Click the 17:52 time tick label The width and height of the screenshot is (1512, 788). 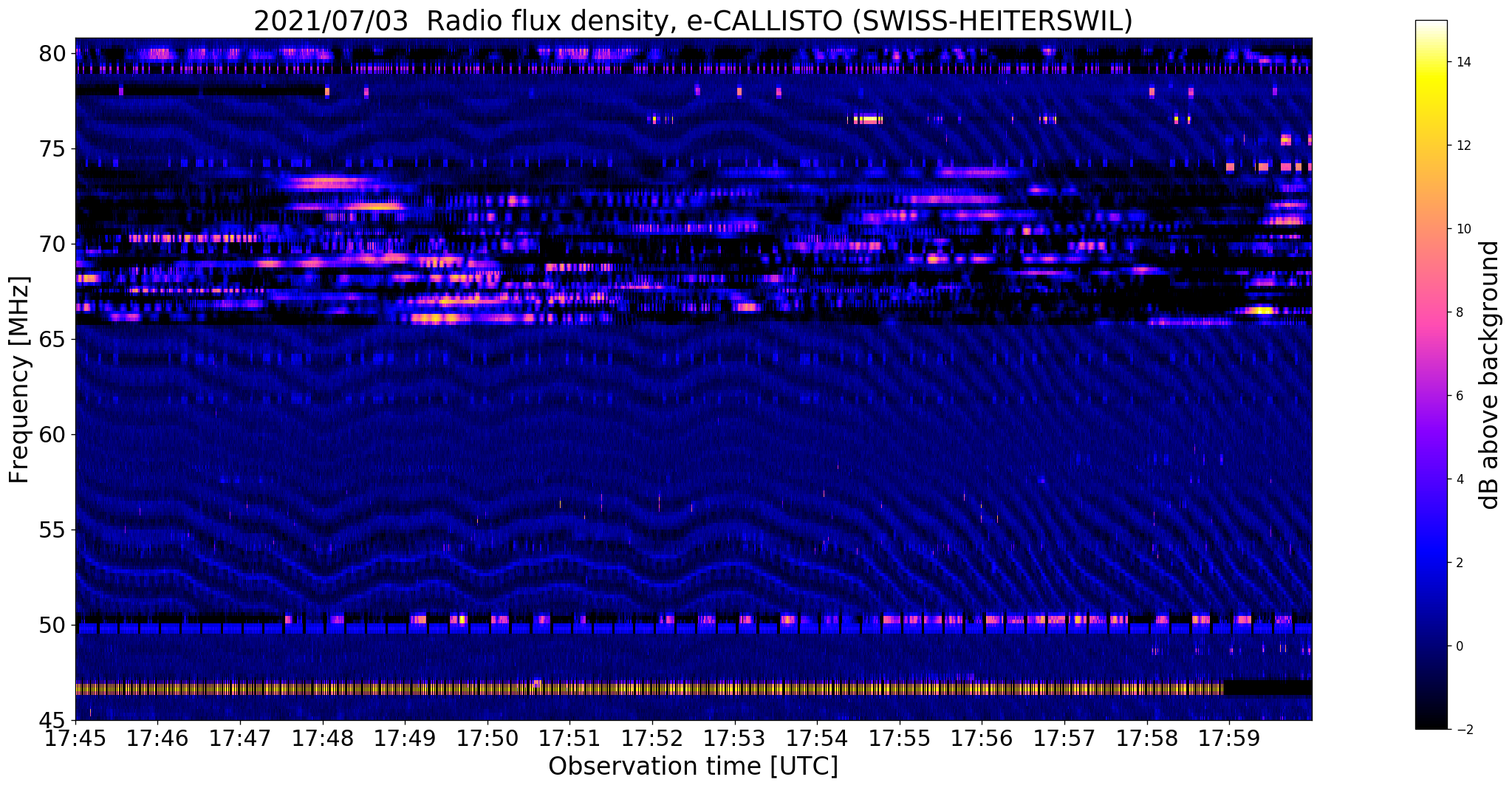(652, 738)
